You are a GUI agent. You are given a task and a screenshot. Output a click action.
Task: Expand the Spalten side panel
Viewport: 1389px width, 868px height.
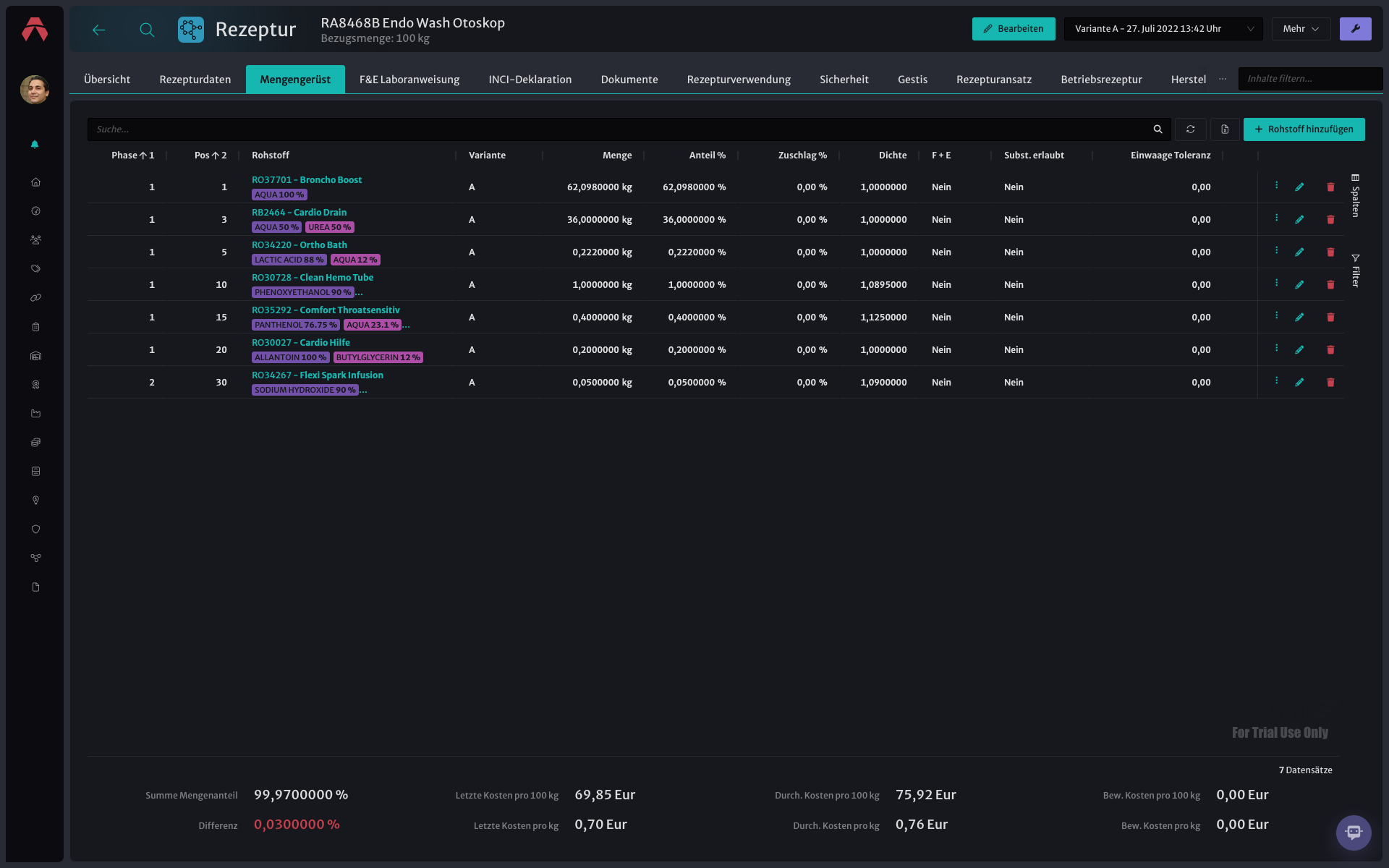(x=1356, y=195)
